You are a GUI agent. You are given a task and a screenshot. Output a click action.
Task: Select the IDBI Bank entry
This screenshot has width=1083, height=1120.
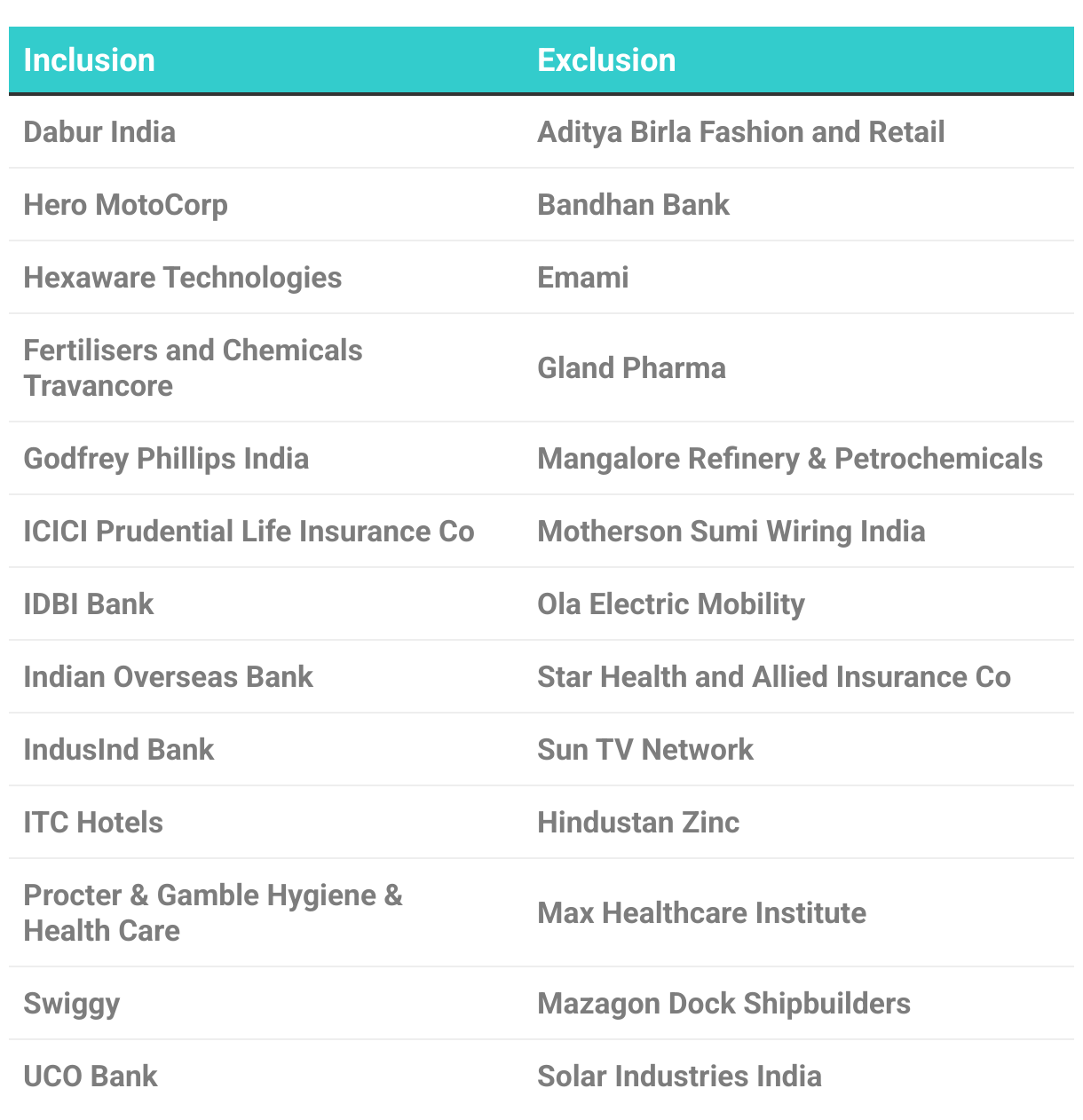tap(89, 604)
